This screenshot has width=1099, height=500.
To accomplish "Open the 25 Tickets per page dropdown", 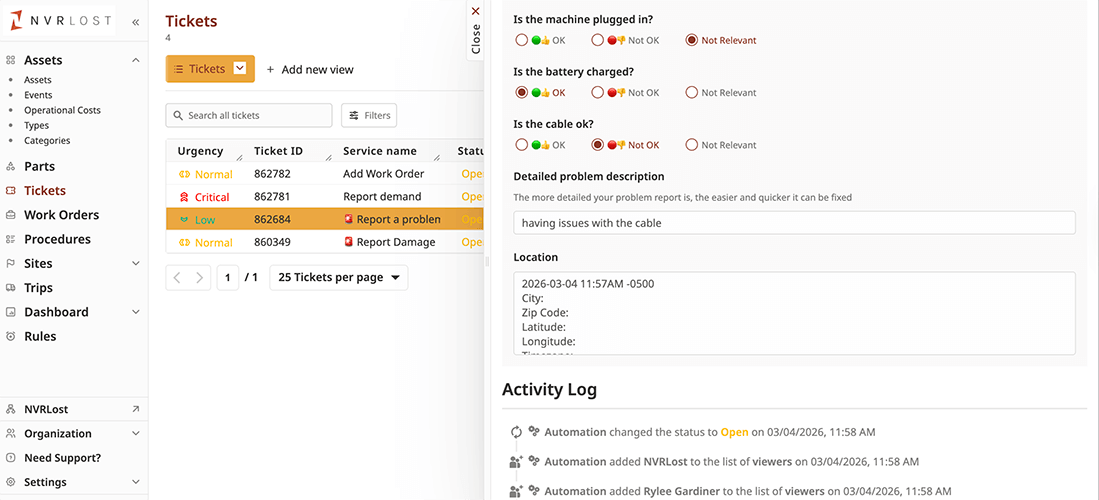I will (x=339, y=277).
